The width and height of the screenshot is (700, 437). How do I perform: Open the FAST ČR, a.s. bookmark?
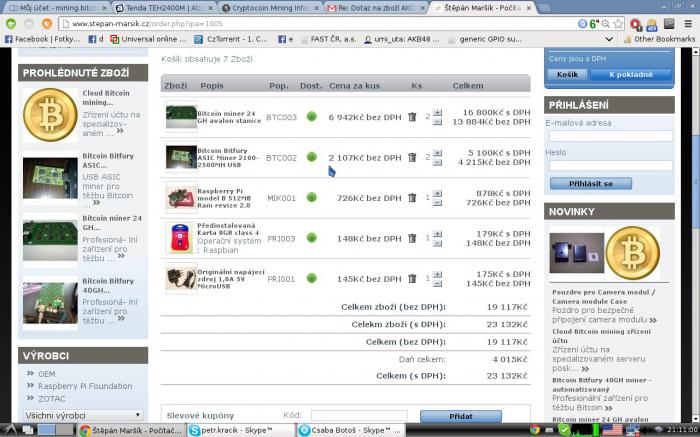coord(329,39)
